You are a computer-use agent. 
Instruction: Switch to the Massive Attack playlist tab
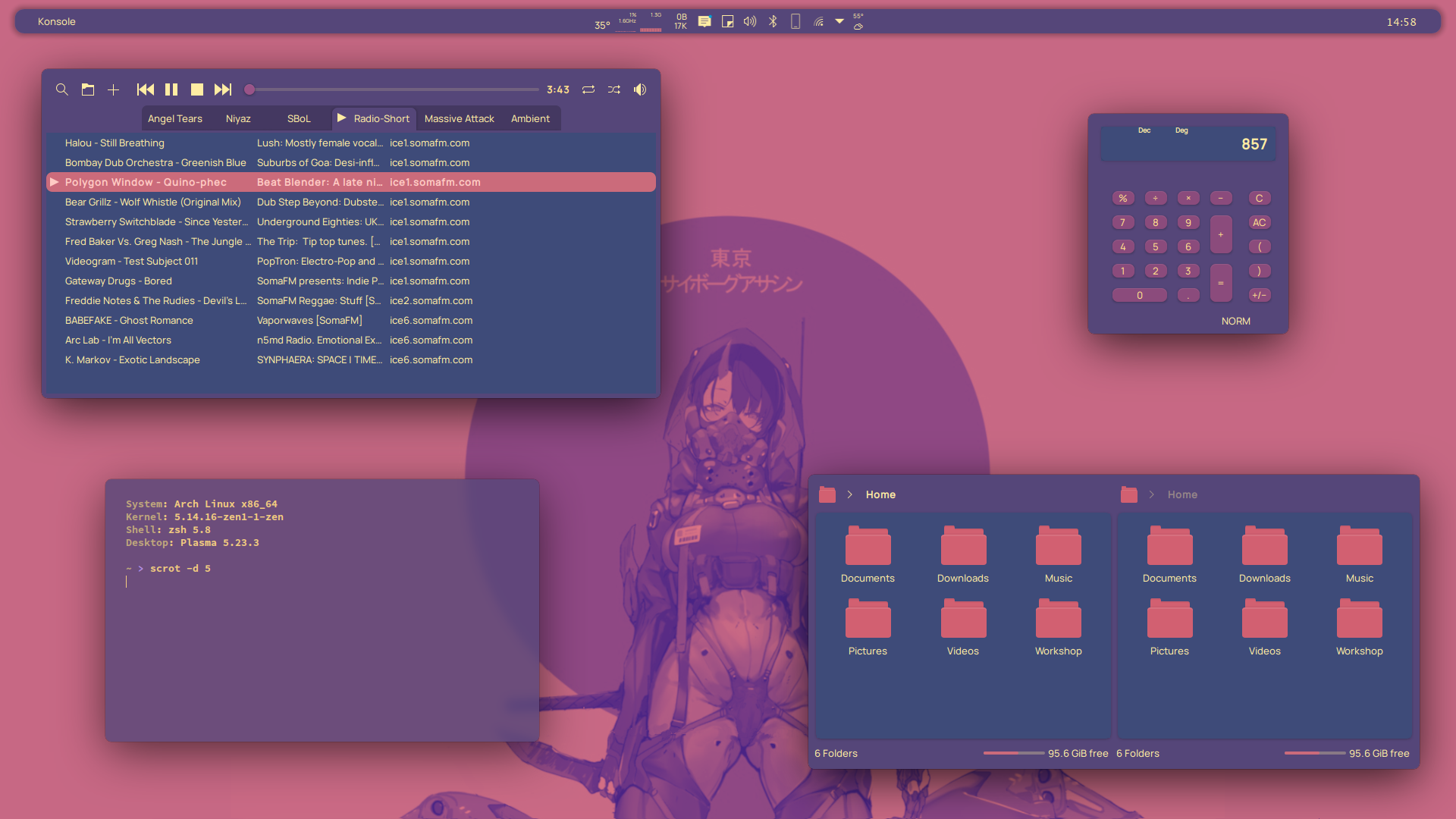(x=459, y=118)
